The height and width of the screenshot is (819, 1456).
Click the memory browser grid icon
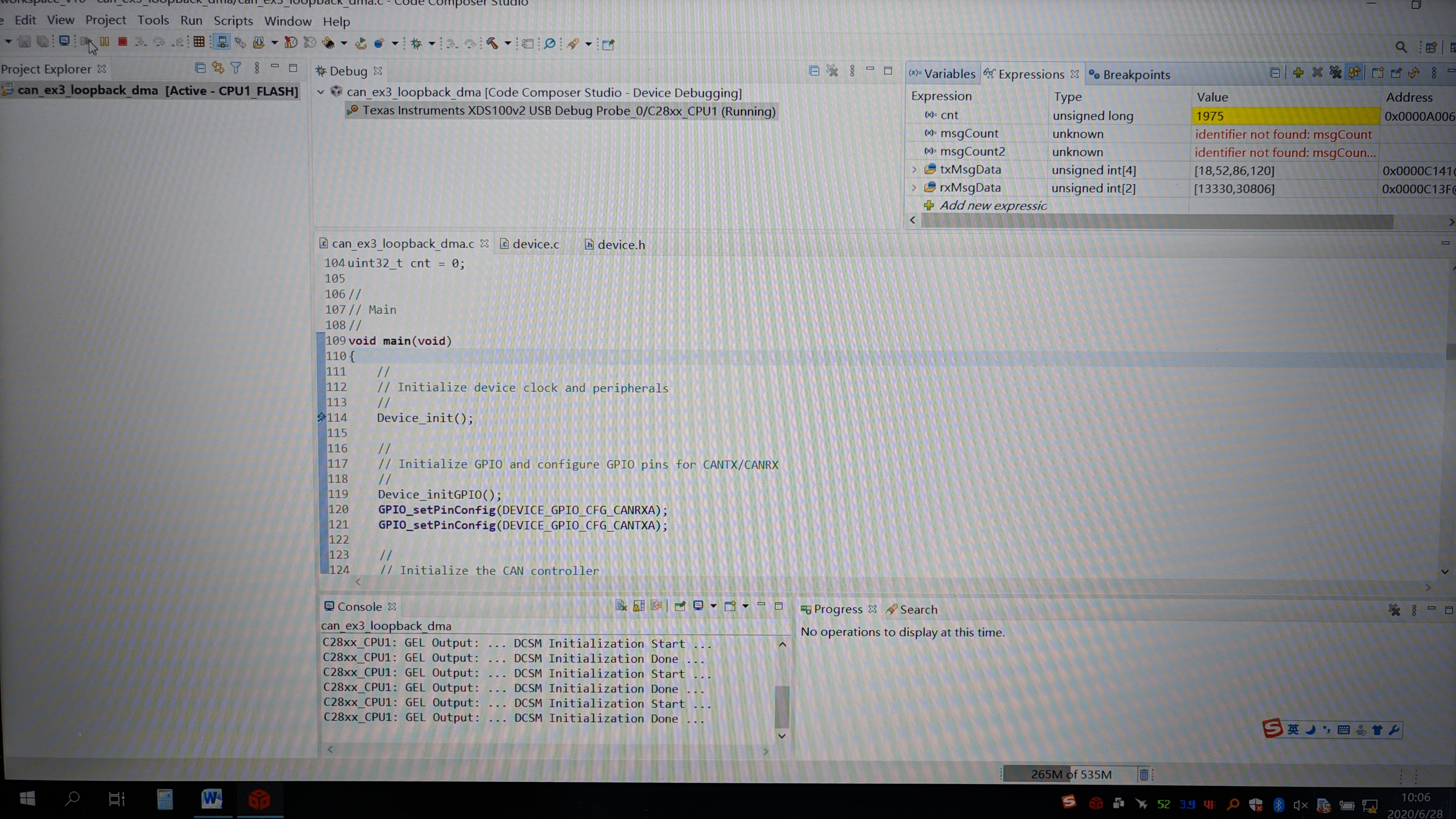pyautogui.click(x=198, y=42)
